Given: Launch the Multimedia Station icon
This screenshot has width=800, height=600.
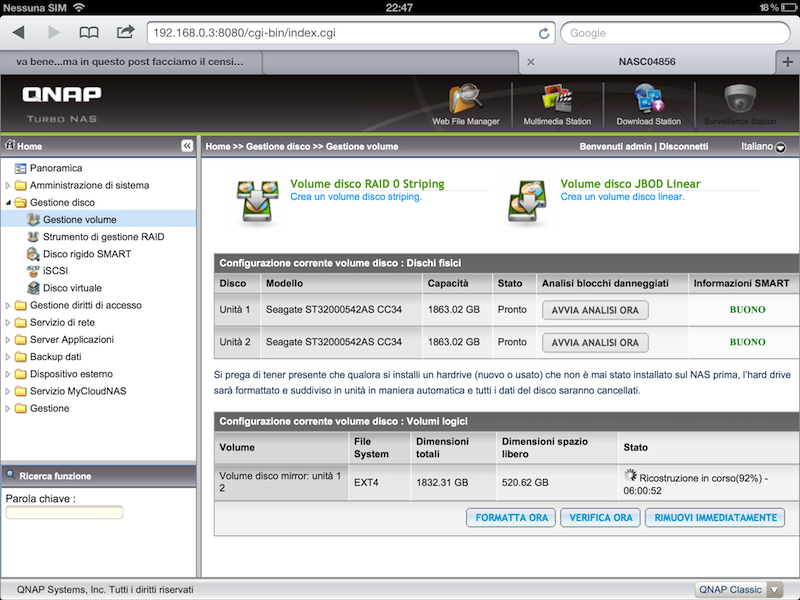Looking at the screenshot, I should (557, 101).
